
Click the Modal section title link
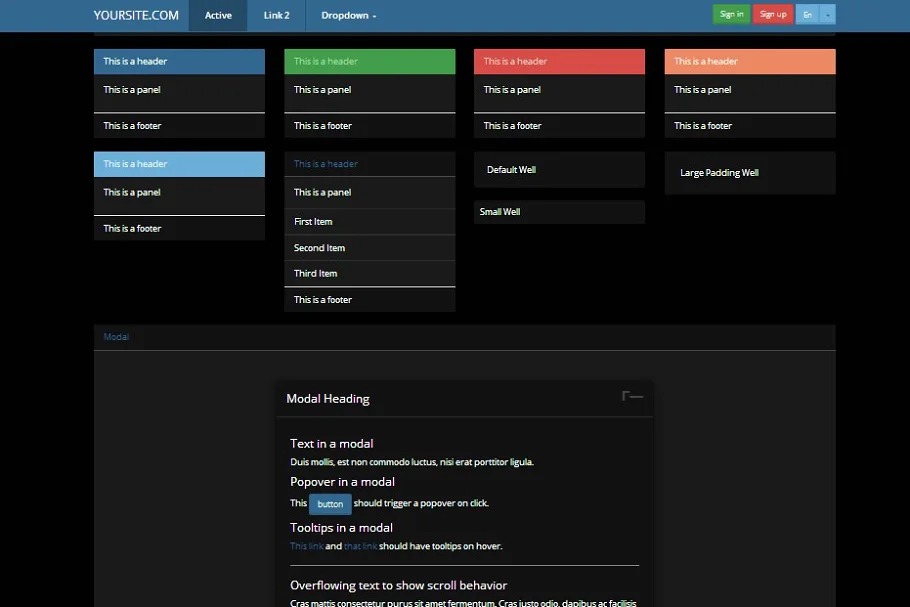[x=116, y=337]
